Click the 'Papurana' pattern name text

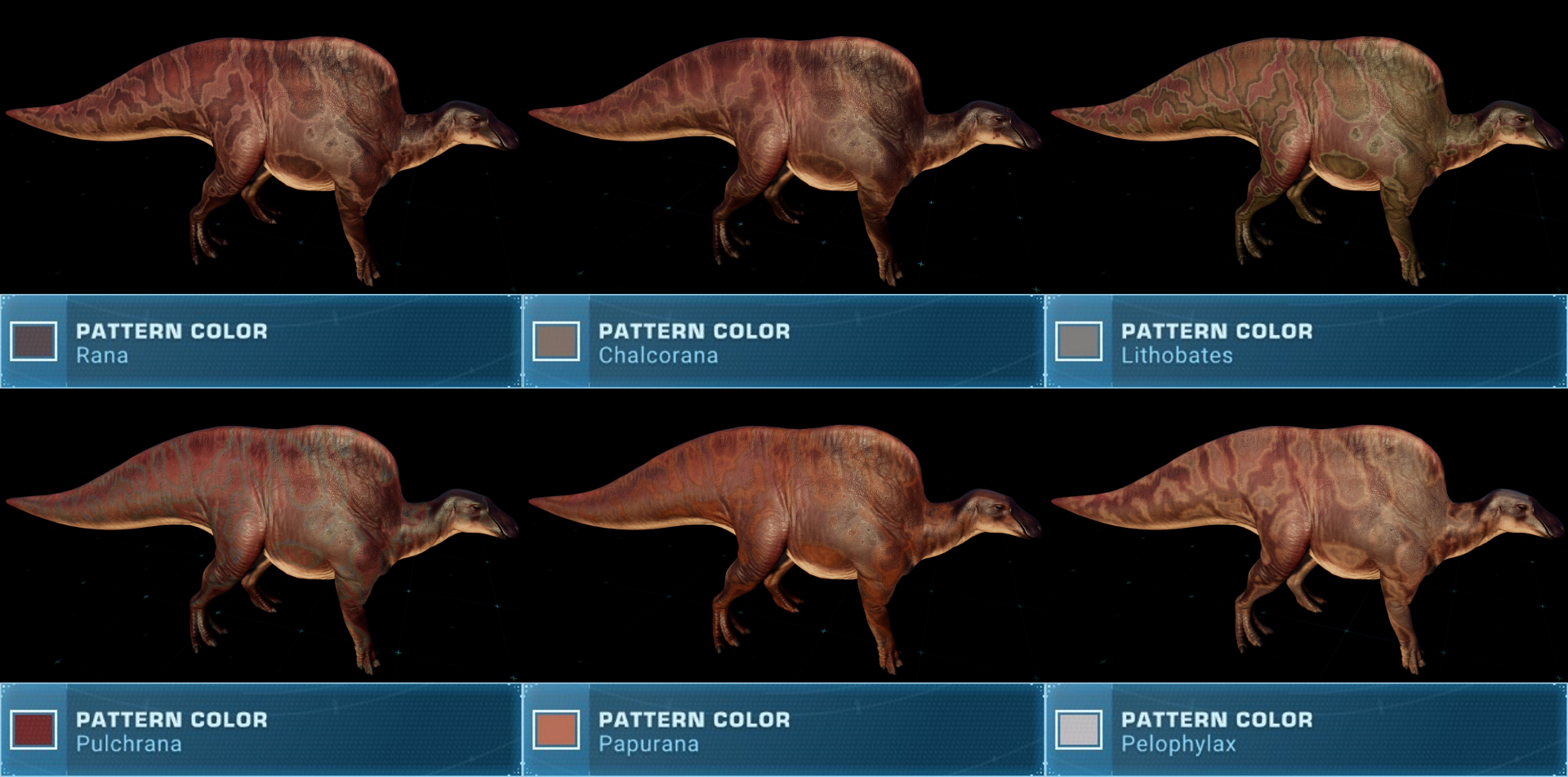pos(648,744)
